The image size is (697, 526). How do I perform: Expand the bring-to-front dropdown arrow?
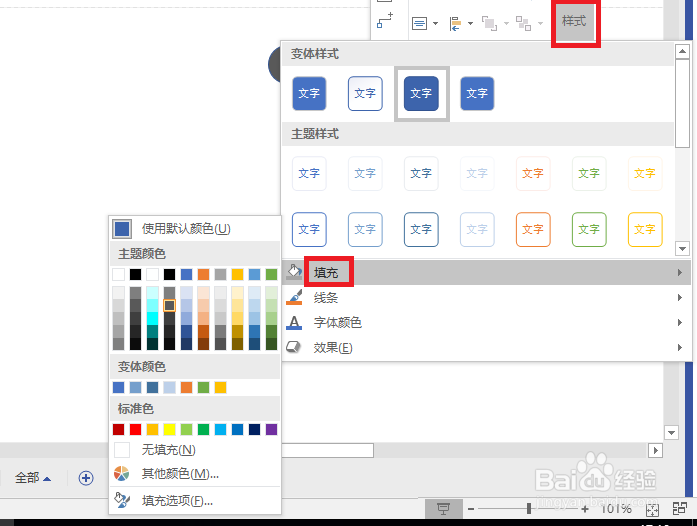(x=506, y=24)
